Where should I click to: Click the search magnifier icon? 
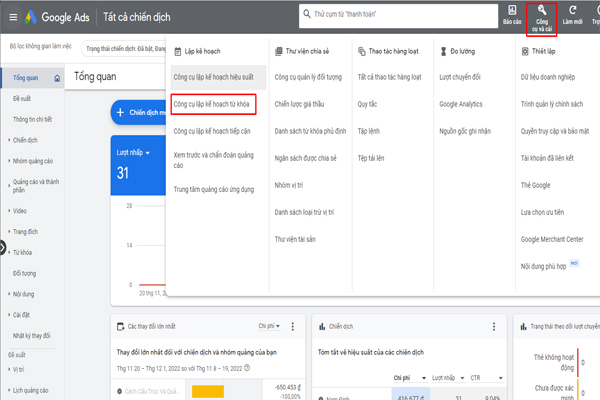click(x=307, y=14)
